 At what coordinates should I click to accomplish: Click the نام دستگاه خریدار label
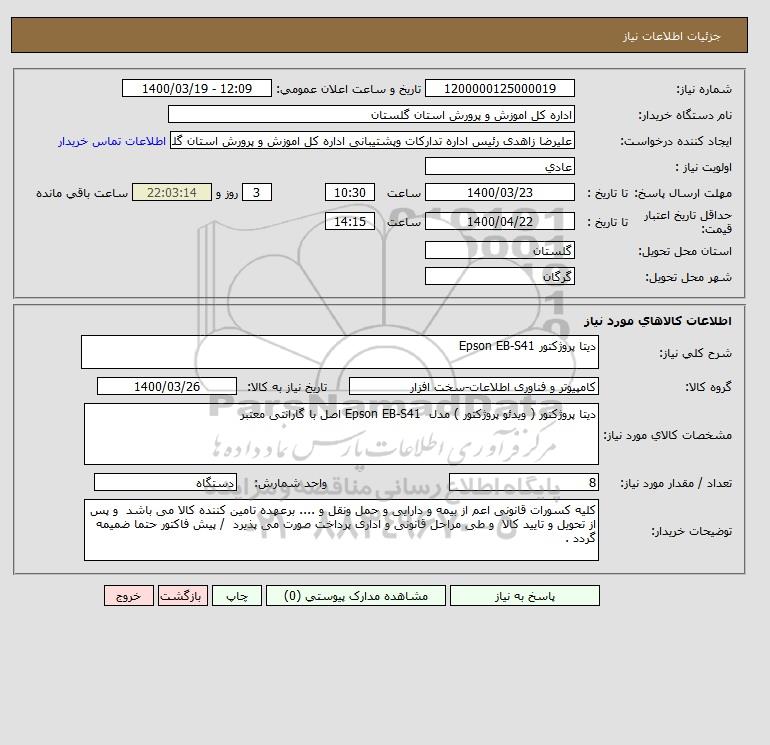[685, 115]
